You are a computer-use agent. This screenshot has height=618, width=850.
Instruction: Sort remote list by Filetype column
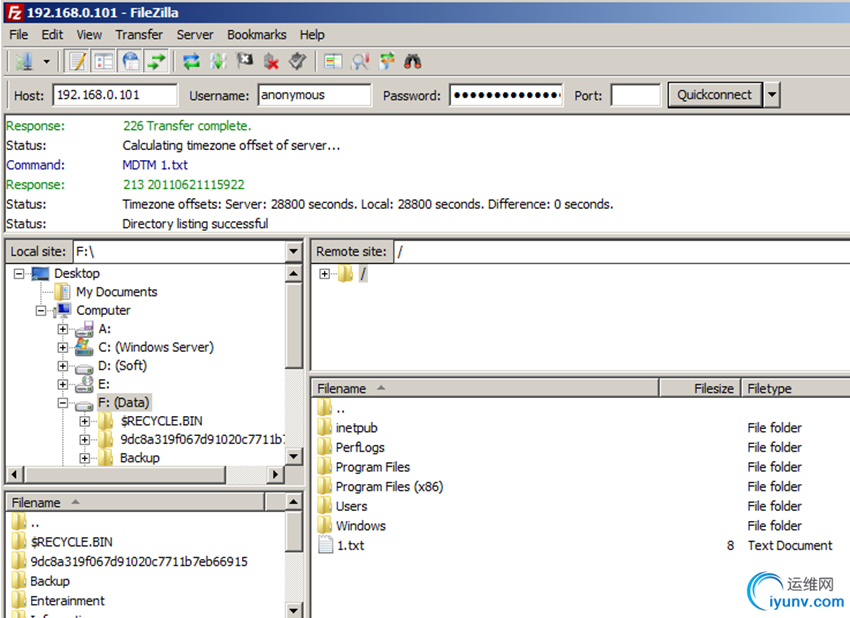click(x=796, y=388)
